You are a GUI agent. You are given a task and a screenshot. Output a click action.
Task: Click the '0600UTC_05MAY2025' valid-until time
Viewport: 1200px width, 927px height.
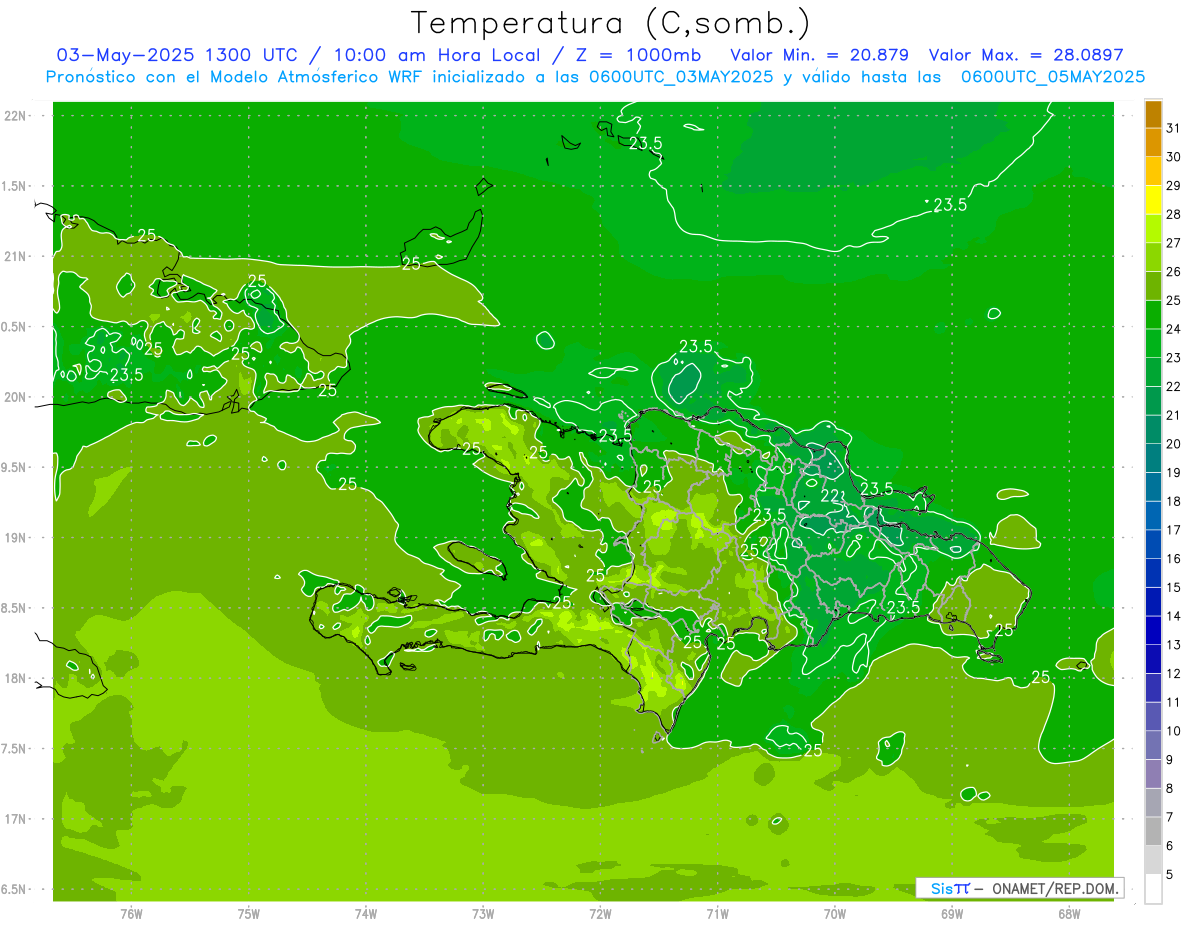click(x=1053, y=77)
